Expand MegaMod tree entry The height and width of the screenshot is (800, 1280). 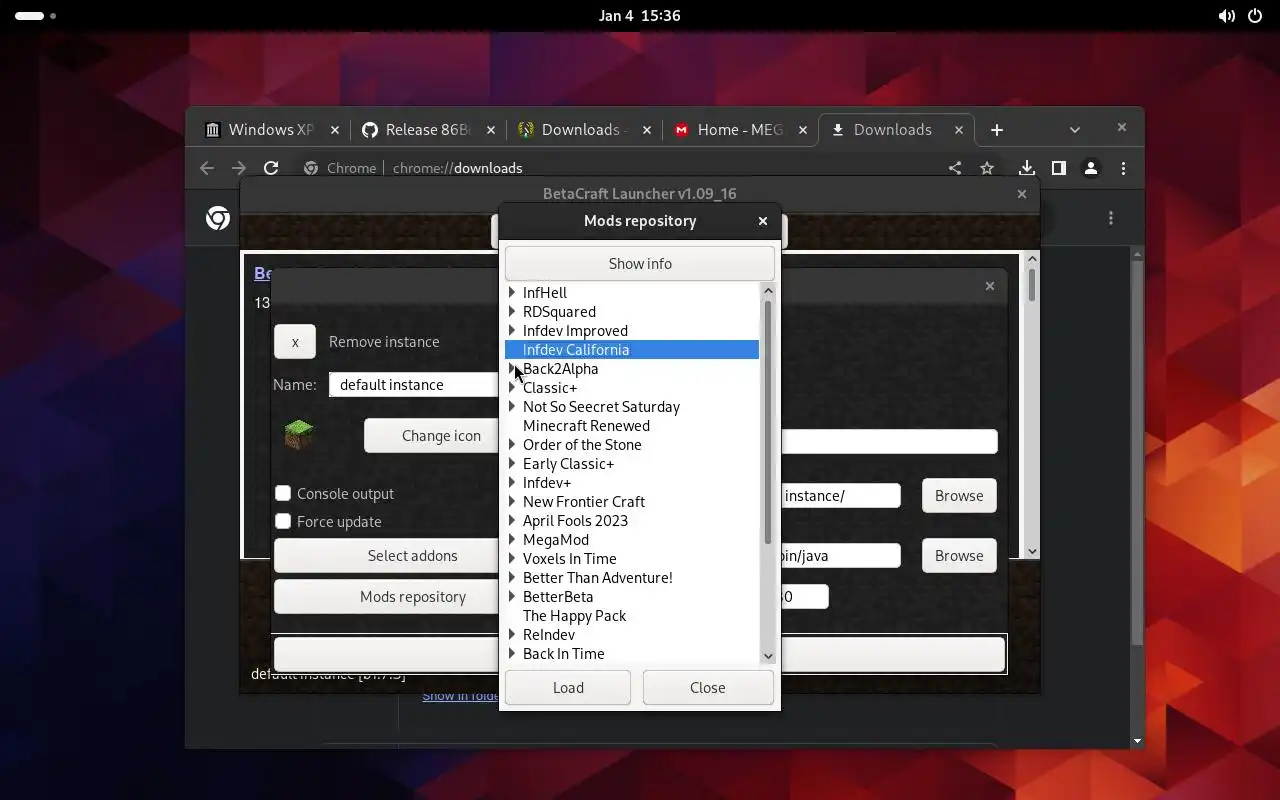coord(512,540)
